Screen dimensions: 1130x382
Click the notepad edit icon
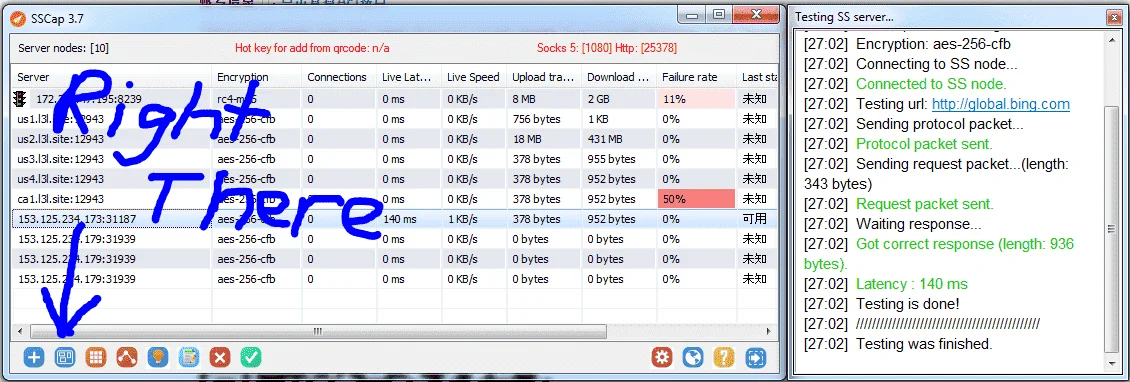click(189, 356)
